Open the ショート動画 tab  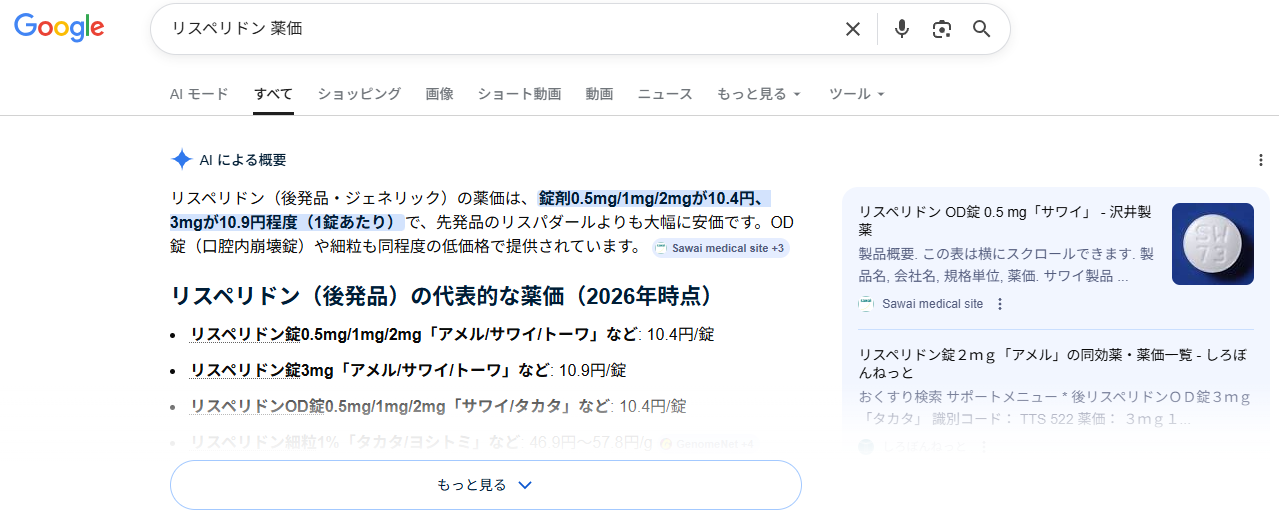click(519, 94)
